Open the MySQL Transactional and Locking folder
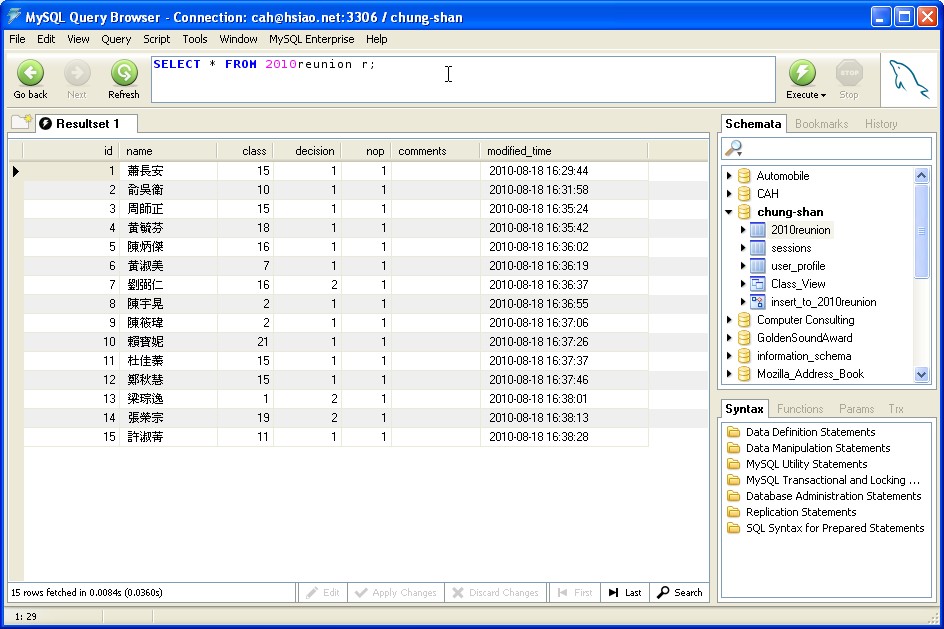This screenshot has width=944, height=629. [733, 480]
